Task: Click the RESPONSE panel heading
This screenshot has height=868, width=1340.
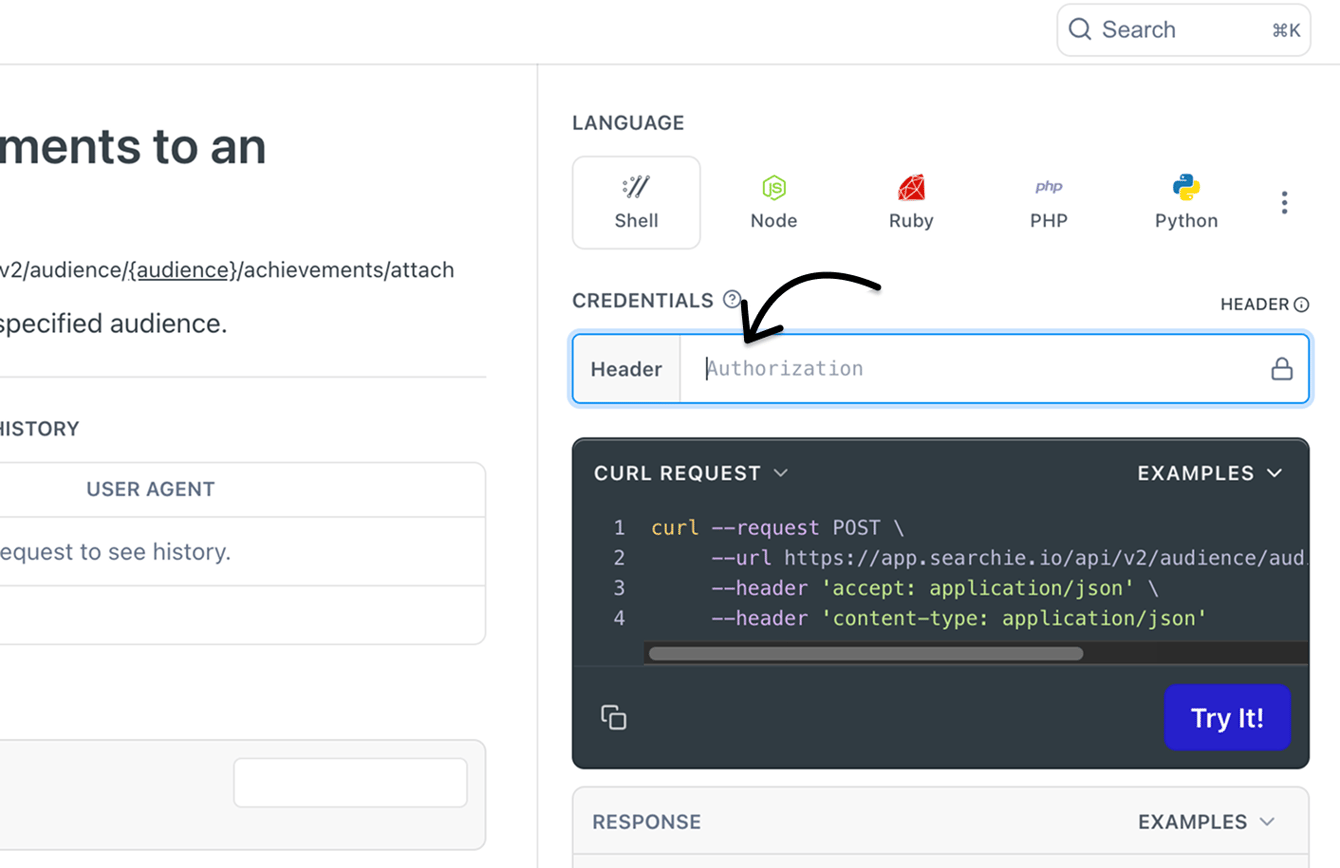Action: (x=646, y=822)
